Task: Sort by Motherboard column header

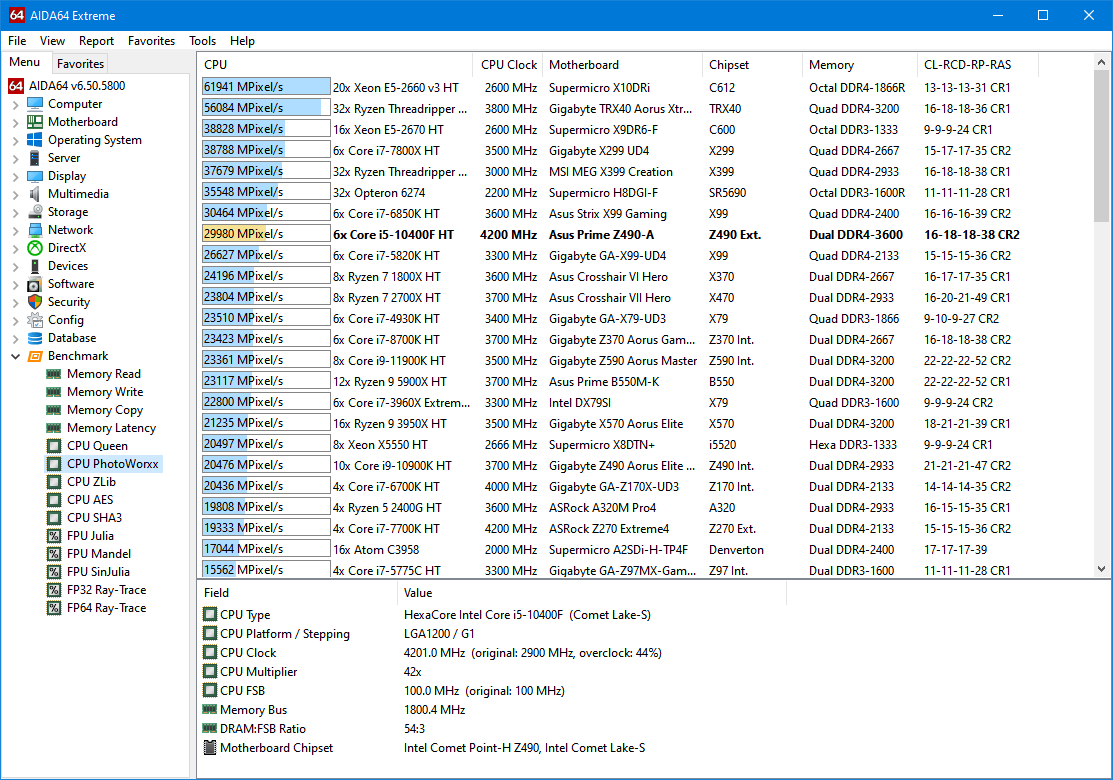Action: pyautogui.click(x=623, y=65)
